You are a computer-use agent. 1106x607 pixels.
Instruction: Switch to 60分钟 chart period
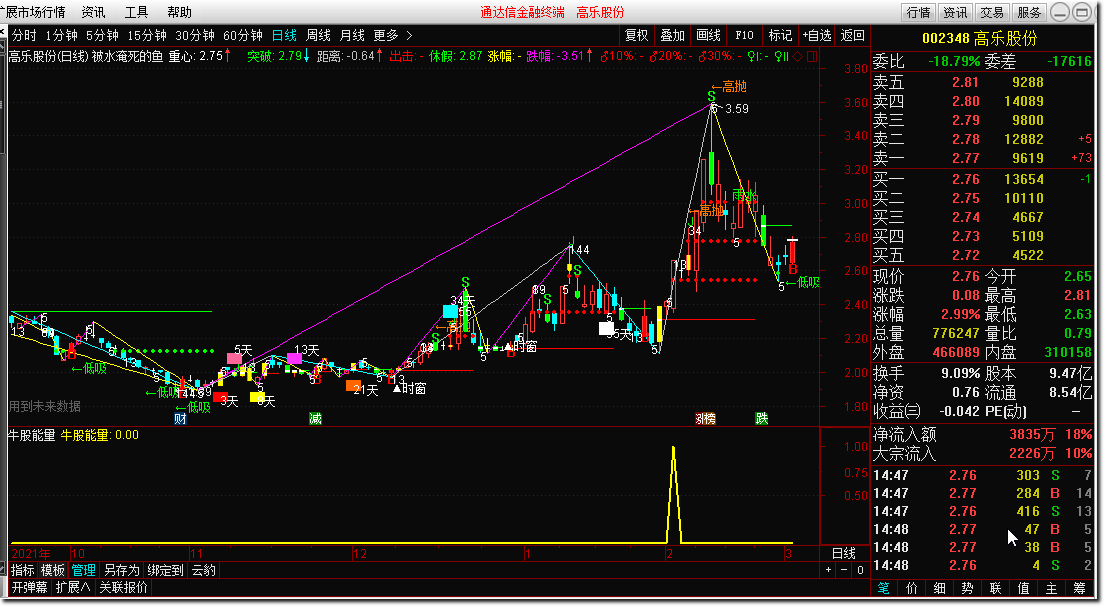pyautogui.click(x=243, y=35)
